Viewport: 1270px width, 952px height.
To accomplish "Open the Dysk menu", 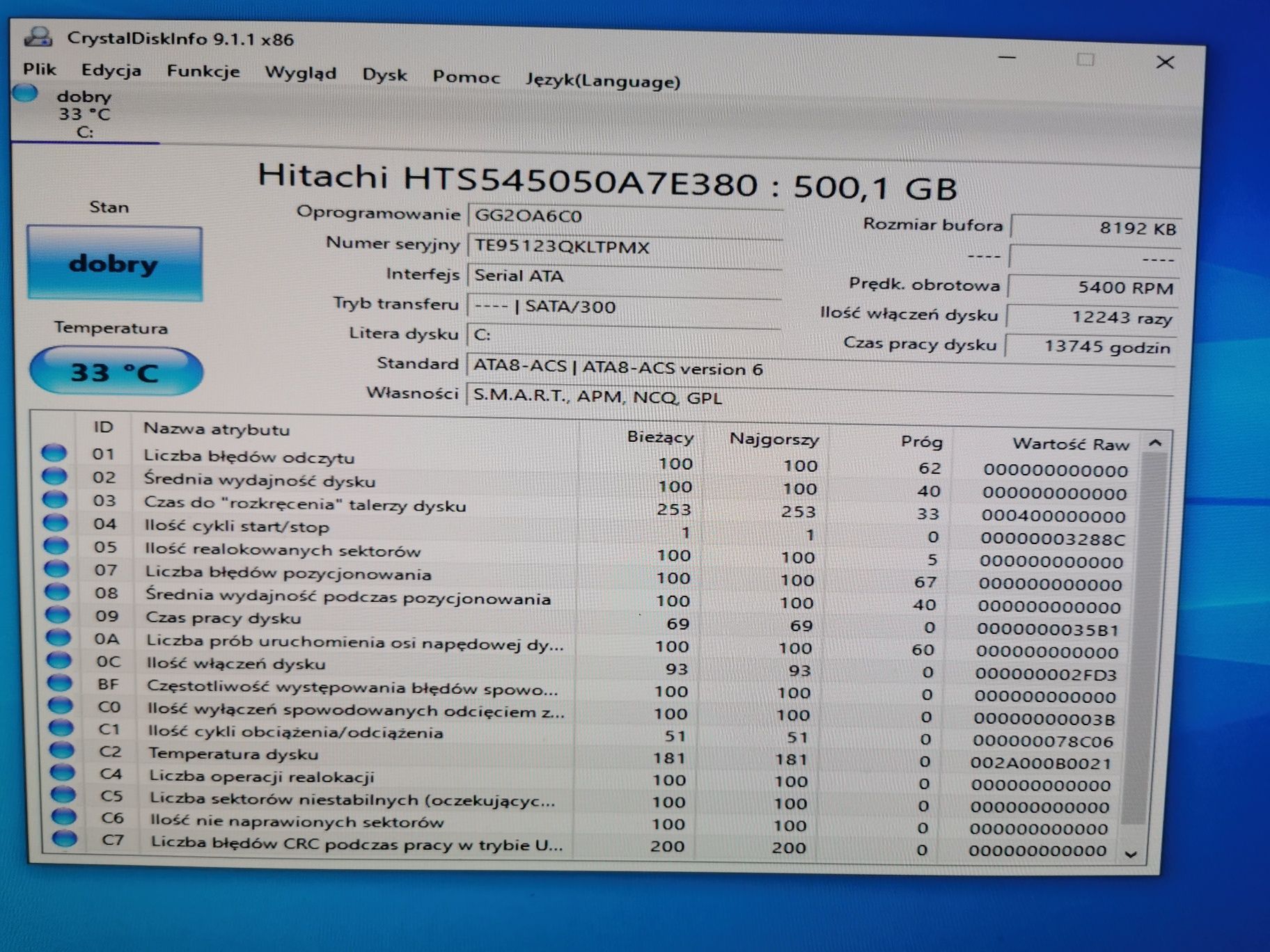I will tap(384, 75).
